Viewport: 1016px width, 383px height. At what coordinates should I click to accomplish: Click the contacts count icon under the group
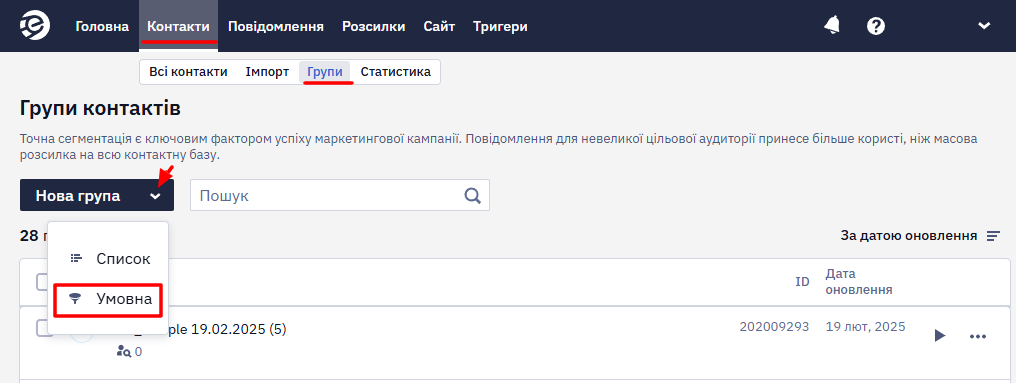point(123,352)
